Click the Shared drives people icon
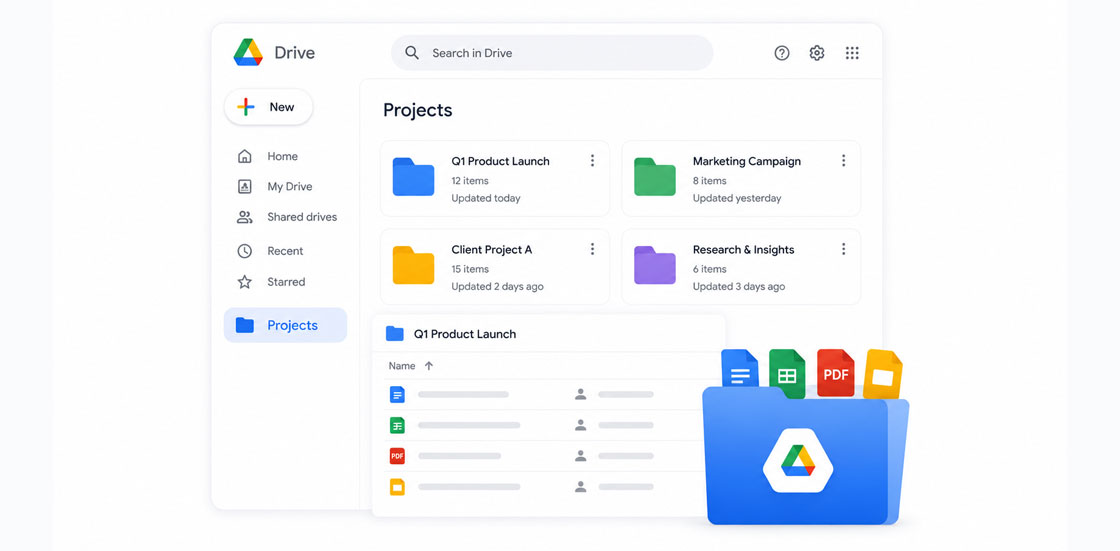Image resolution: width=1120 pixels, height=551 pixels. coord(244,217)
